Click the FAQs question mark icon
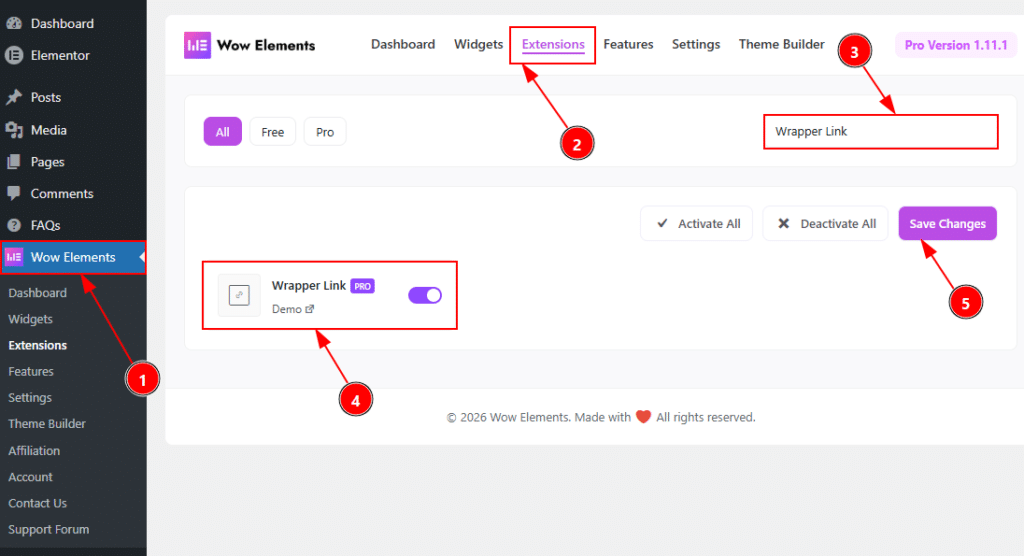The image size is (1024, 556). pos(14,225)
